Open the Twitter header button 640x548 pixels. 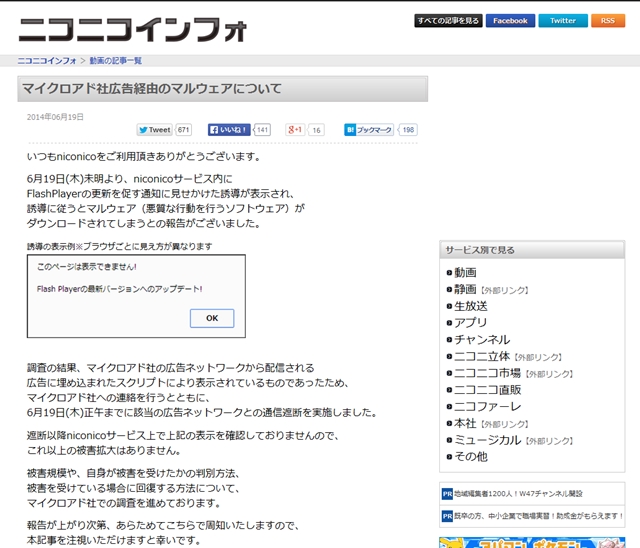pos(563,21)
